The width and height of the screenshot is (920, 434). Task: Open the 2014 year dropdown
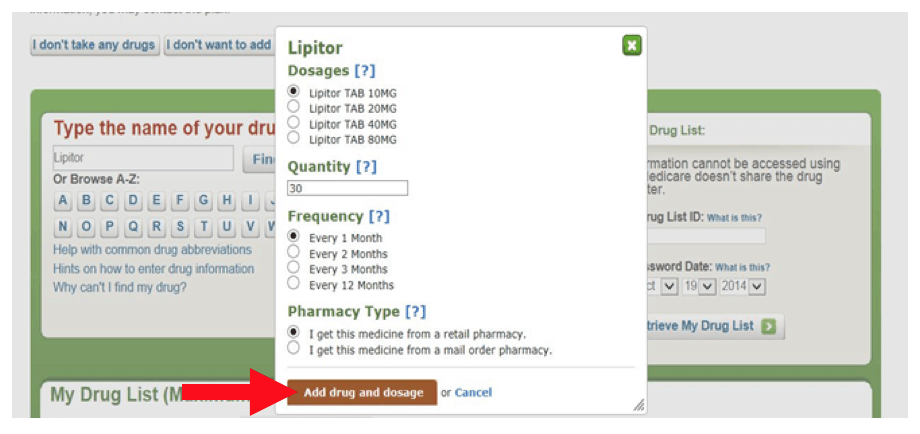742,287
